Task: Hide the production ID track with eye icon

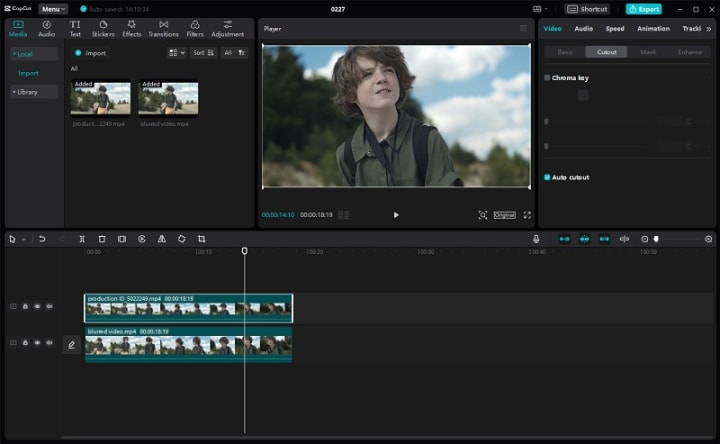Action: pos(37,307)
